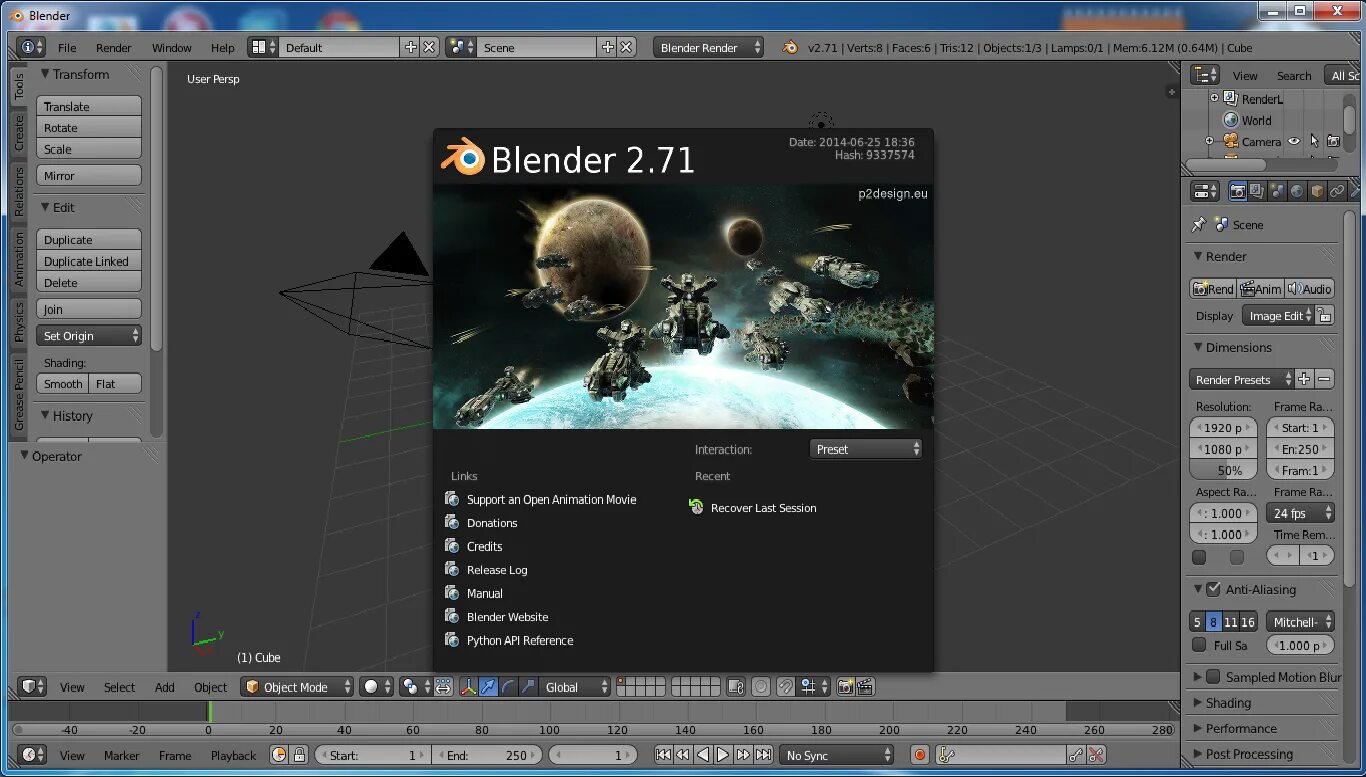Open the Scene properties tab icon
This screenshot has height=777, width=1366.
[1277, 191]
